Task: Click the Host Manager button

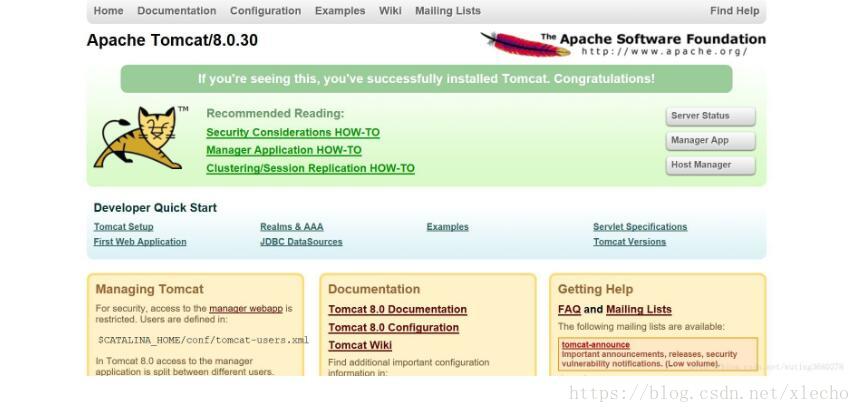Action: point(710,165)
